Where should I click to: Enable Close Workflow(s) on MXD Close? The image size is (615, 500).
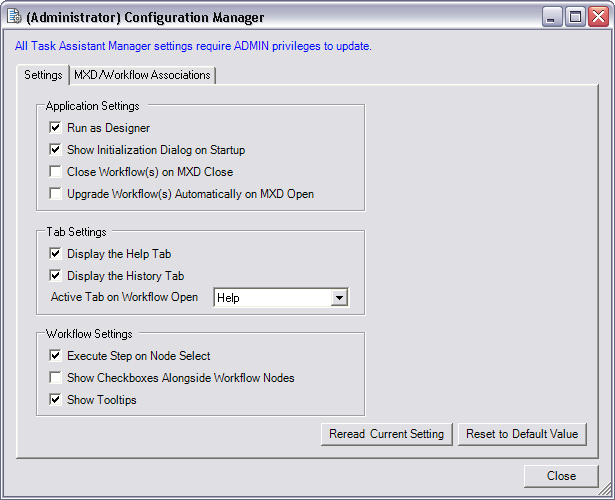(55, 172)
